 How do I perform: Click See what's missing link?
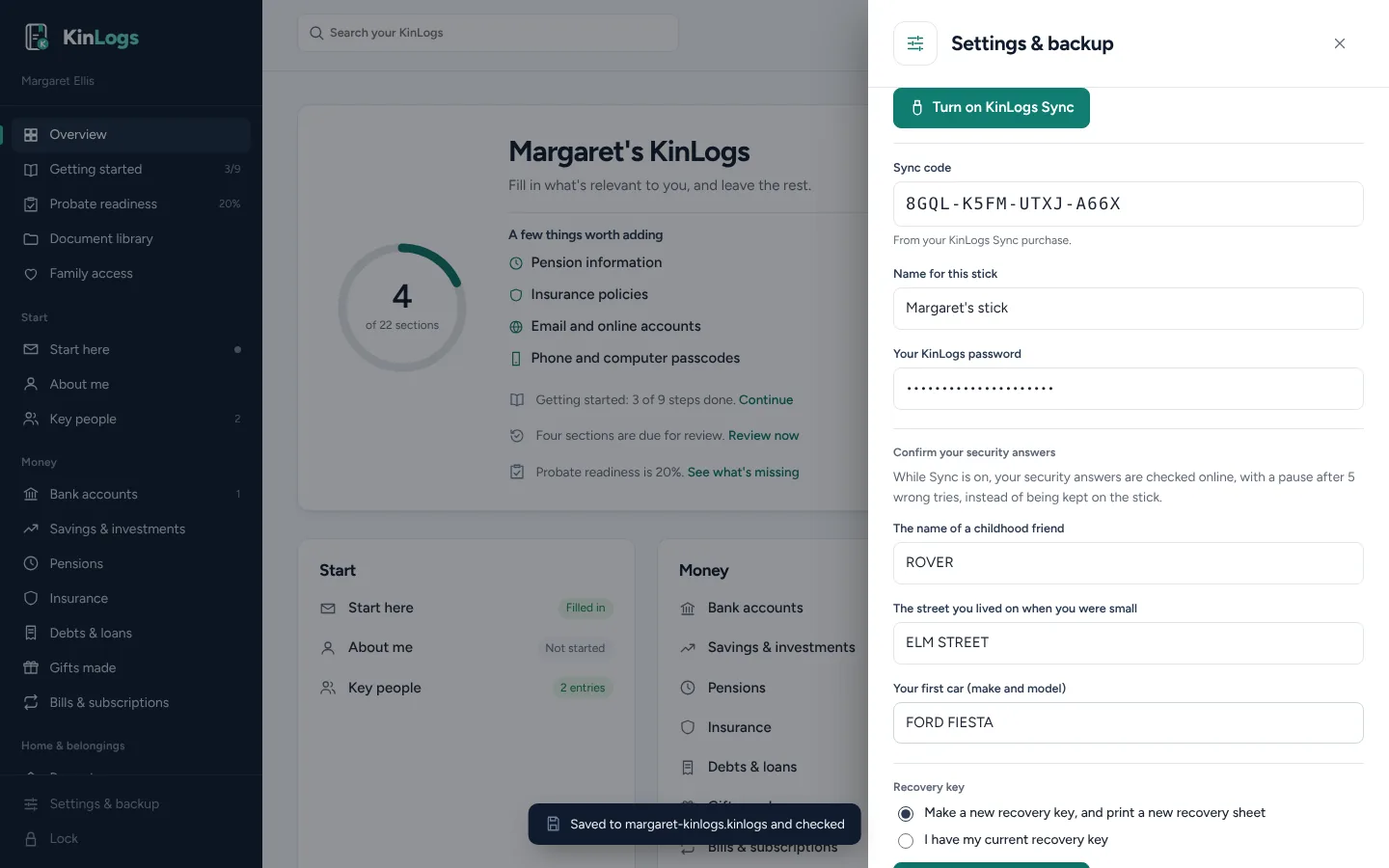coord(743,473)
